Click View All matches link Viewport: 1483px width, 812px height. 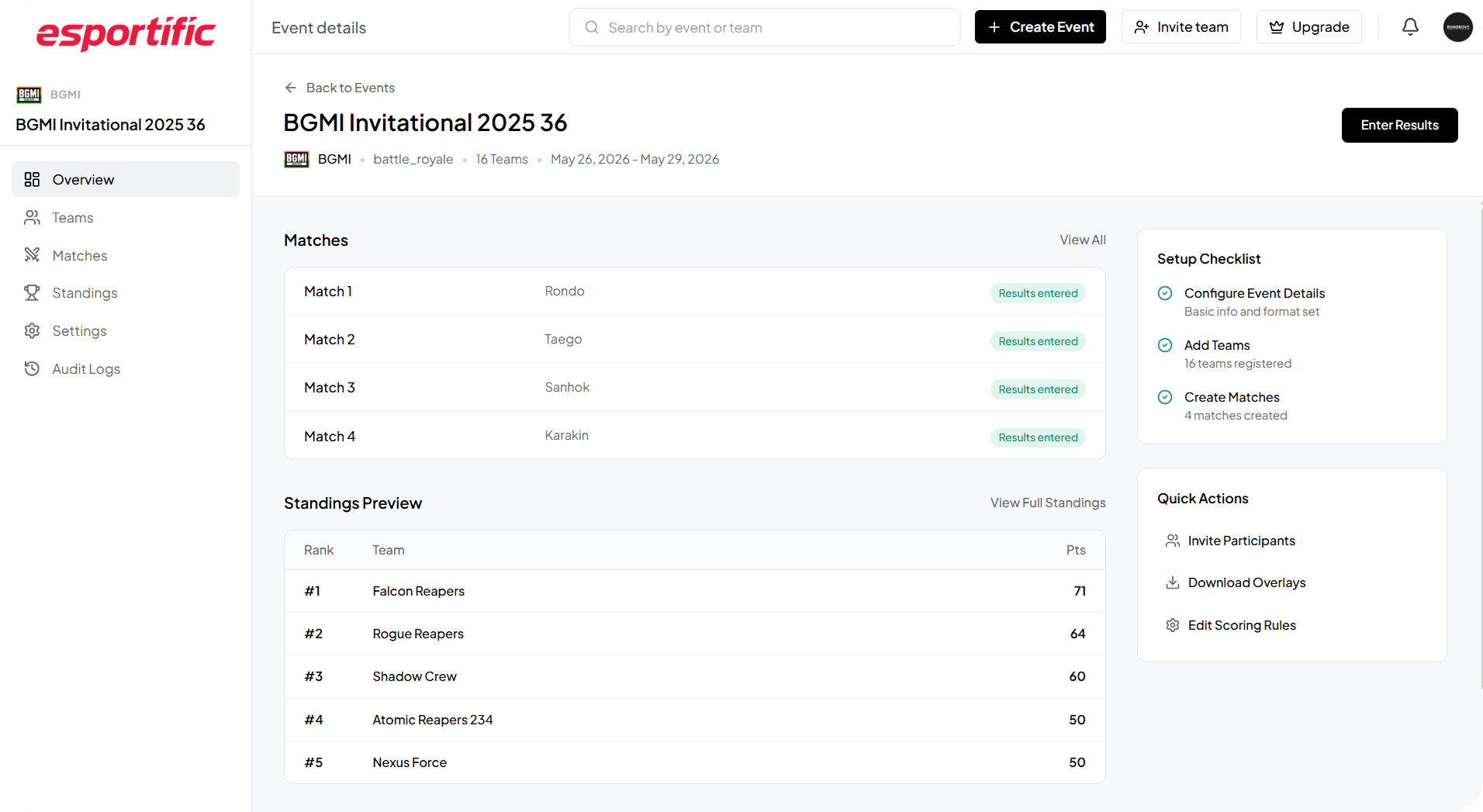point(1083,240)
